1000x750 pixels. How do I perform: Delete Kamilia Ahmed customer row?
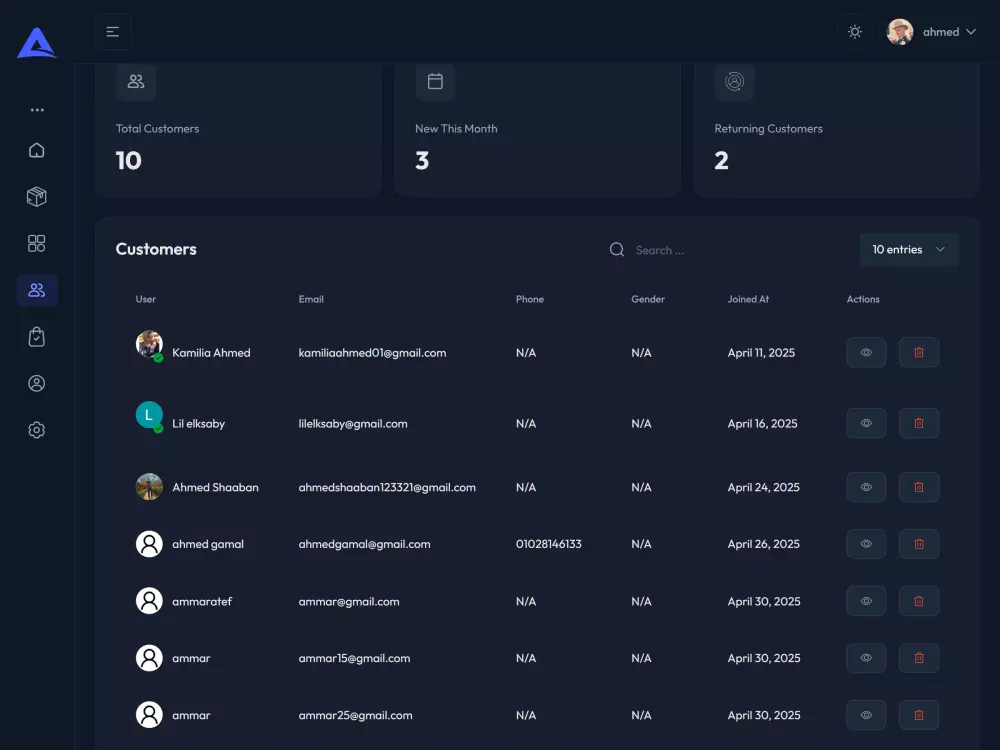click(919, 352)
